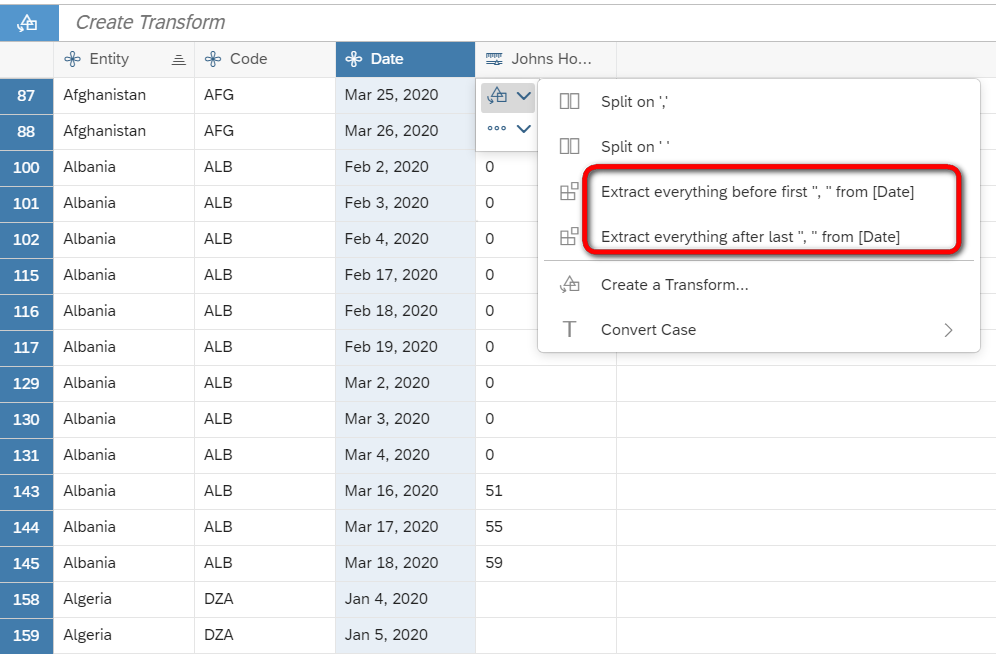
Task: Click the dimension icon beside Code header
Action: pyautogui.click(x=213, y=59)
